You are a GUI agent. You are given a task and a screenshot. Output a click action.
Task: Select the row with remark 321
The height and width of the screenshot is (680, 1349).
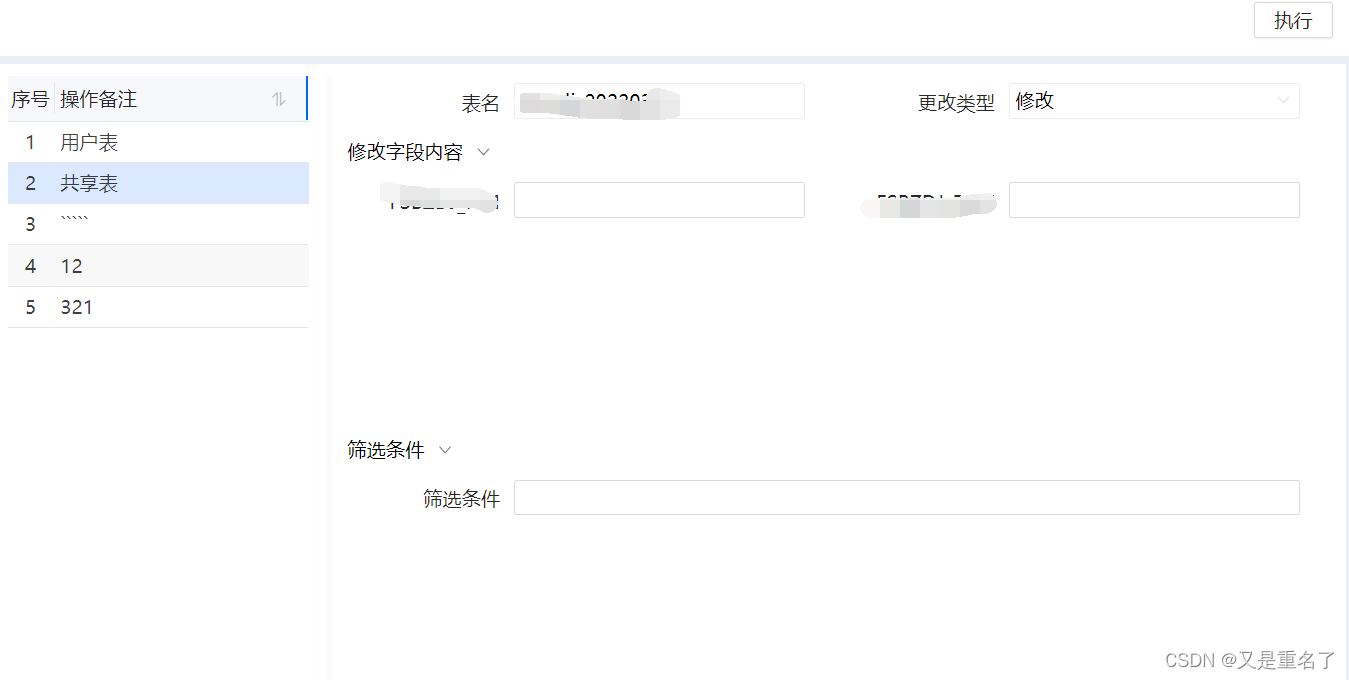click(158, 307)
